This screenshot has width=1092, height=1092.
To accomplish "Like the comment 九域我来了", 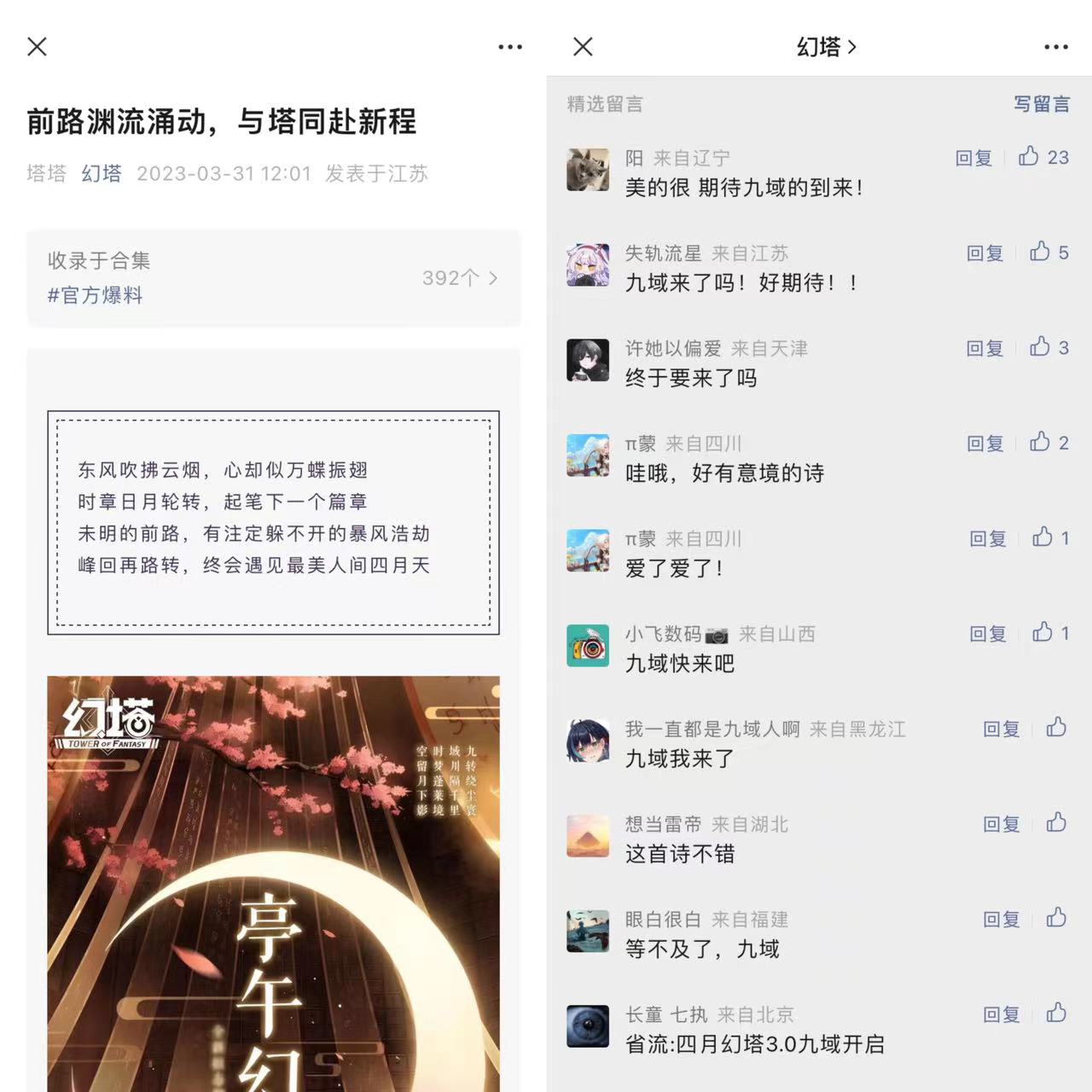I will [1056, 727].
